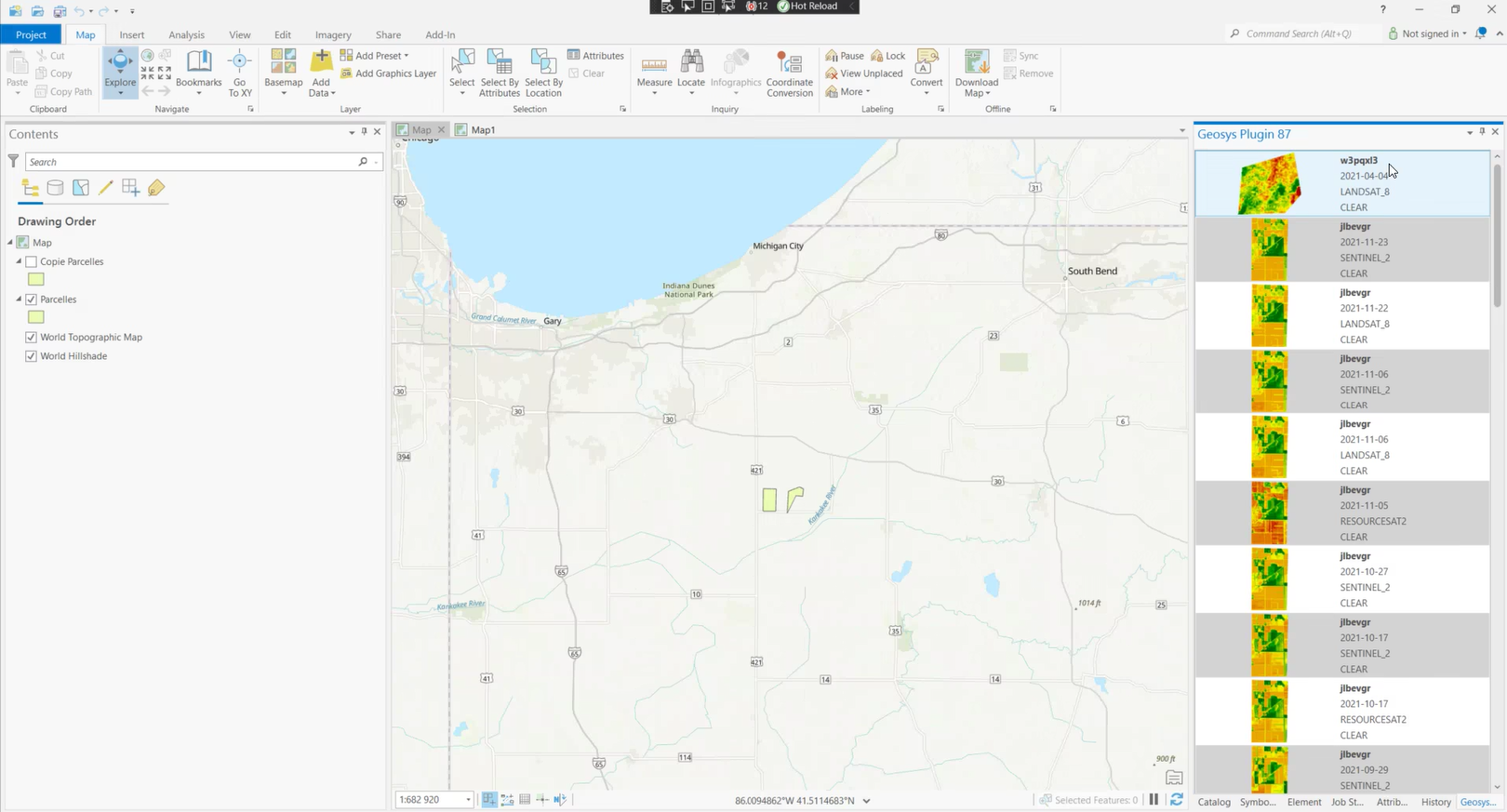
Task: Click the Infographics tool
Action: (x=736, y=72)
